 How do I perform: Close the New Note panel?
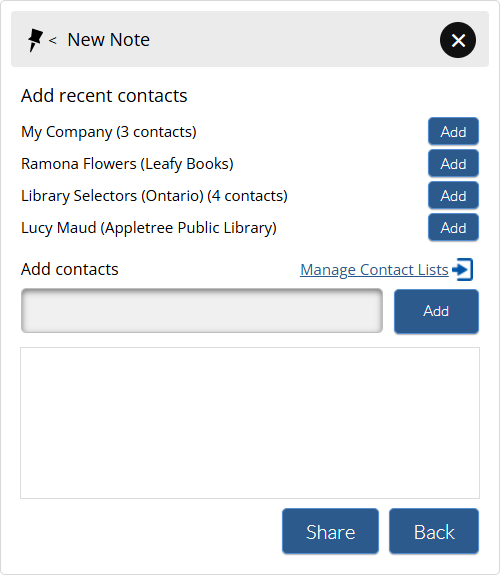point(458,40)
